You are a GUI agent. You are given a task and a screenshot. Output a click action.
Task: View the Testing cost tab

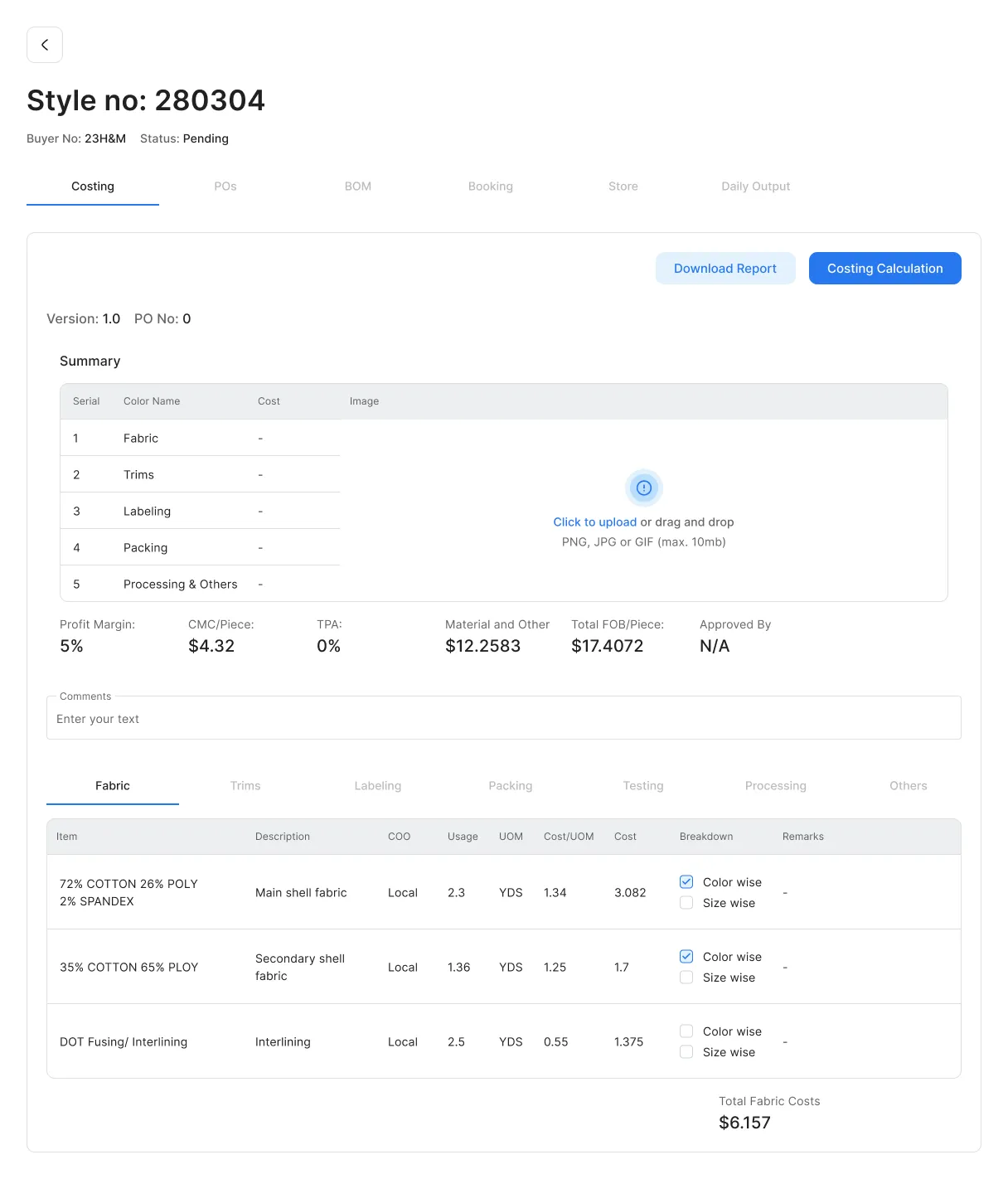coord(643,786)
